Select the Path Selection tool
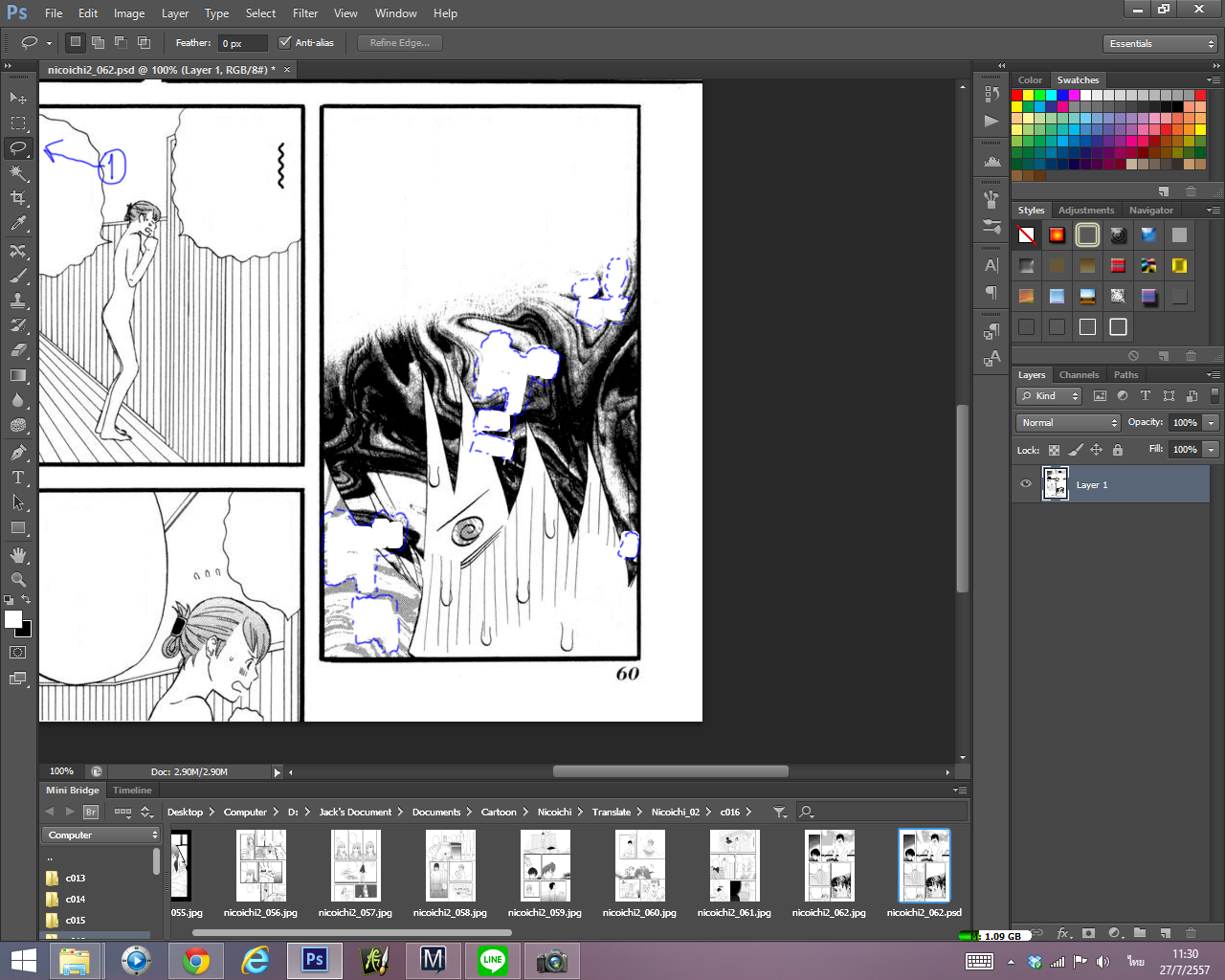1225x980 pixels. click(18, 502)
